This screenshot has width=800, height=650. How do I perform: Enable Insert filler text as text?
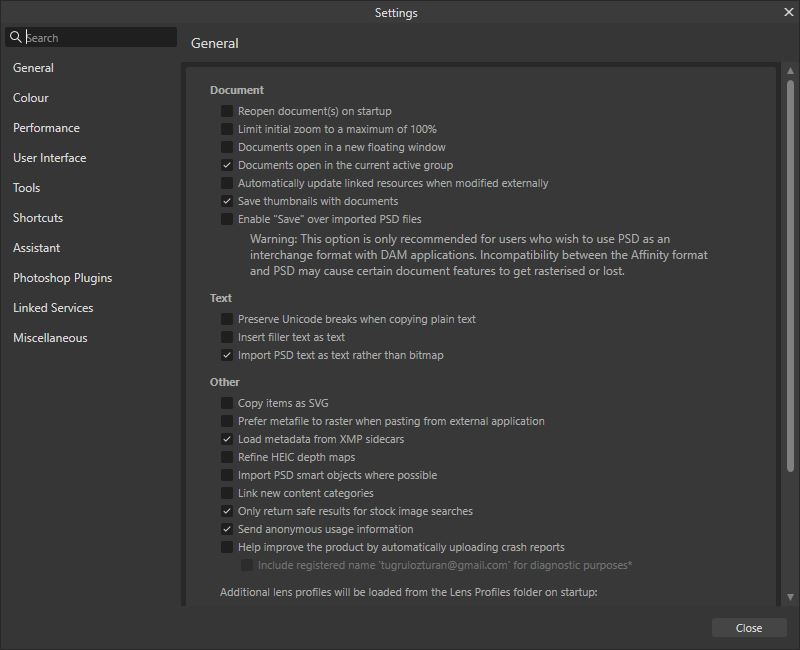[227, 337]
